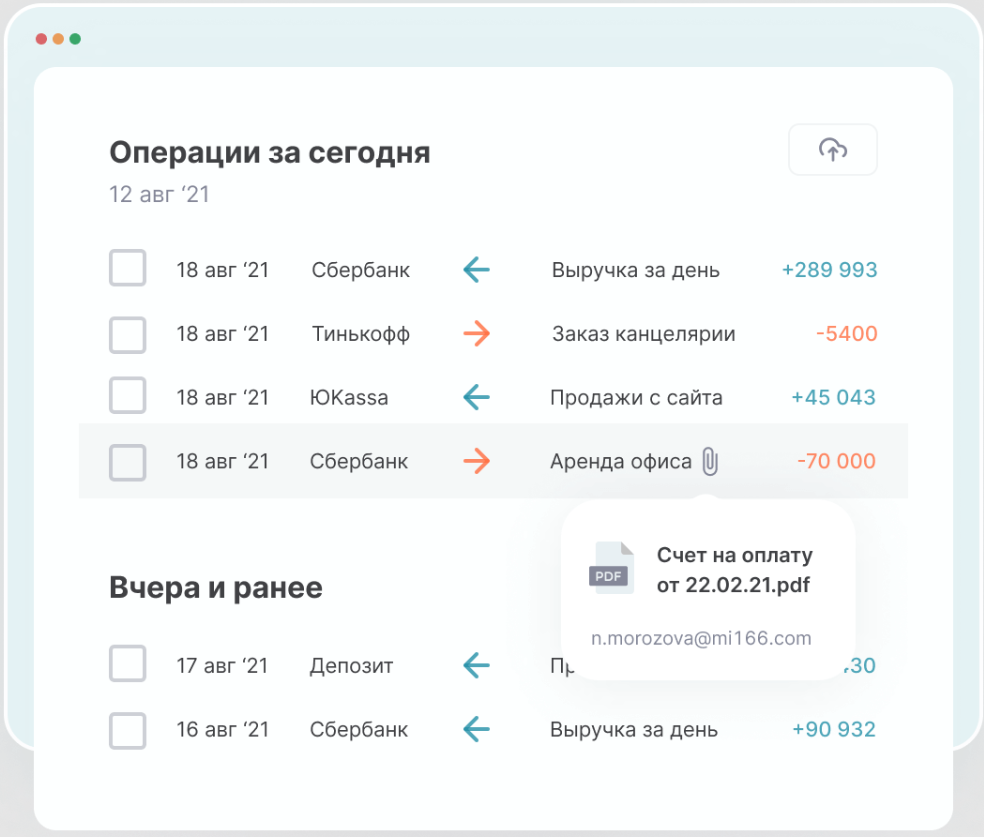984x837 pixels.
Task: Click date 16 авг '21
Action: 222,729
